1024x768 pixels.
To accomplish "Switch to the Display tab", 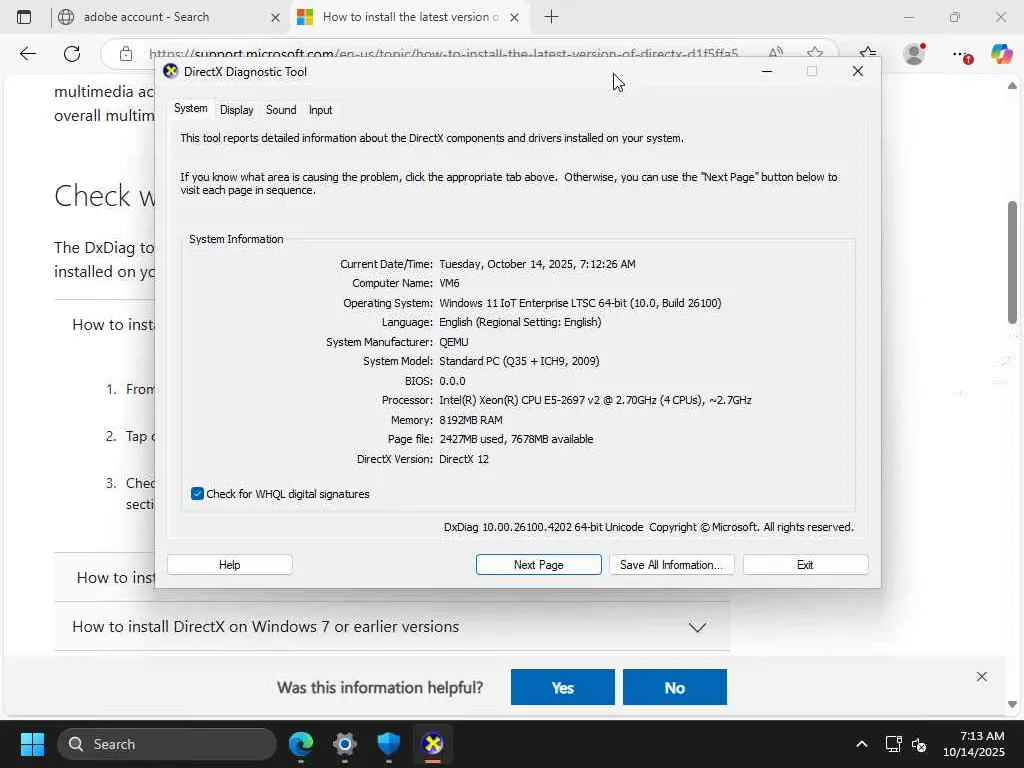I will [236, 110].
